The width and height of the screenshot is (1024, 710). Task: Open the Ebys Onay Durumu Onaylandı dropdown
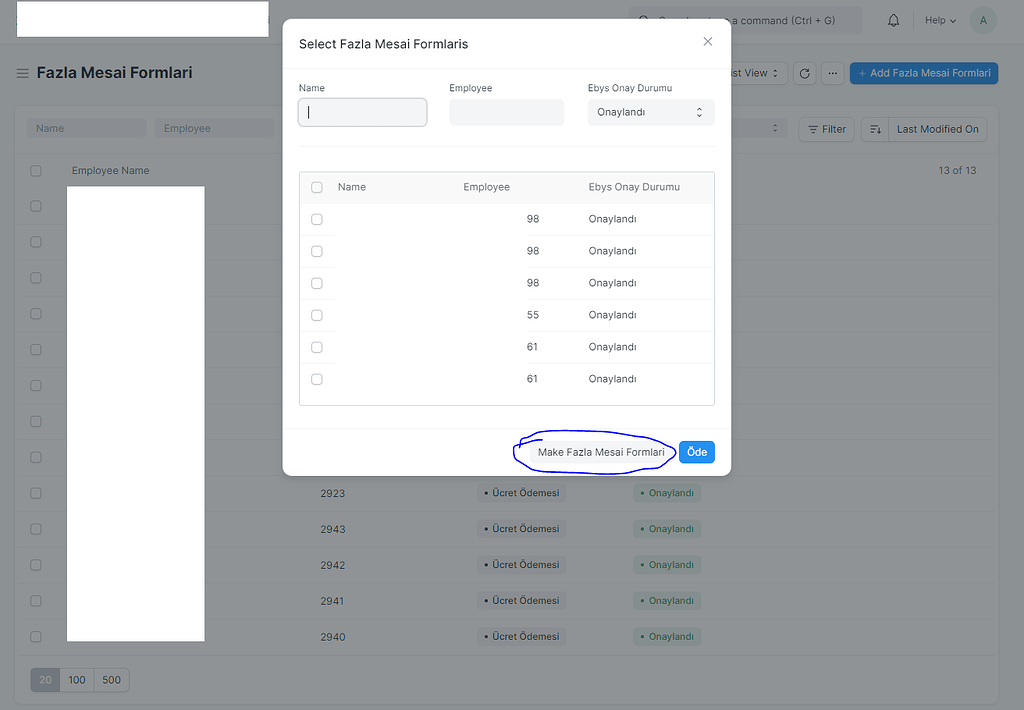pos(650,112)
